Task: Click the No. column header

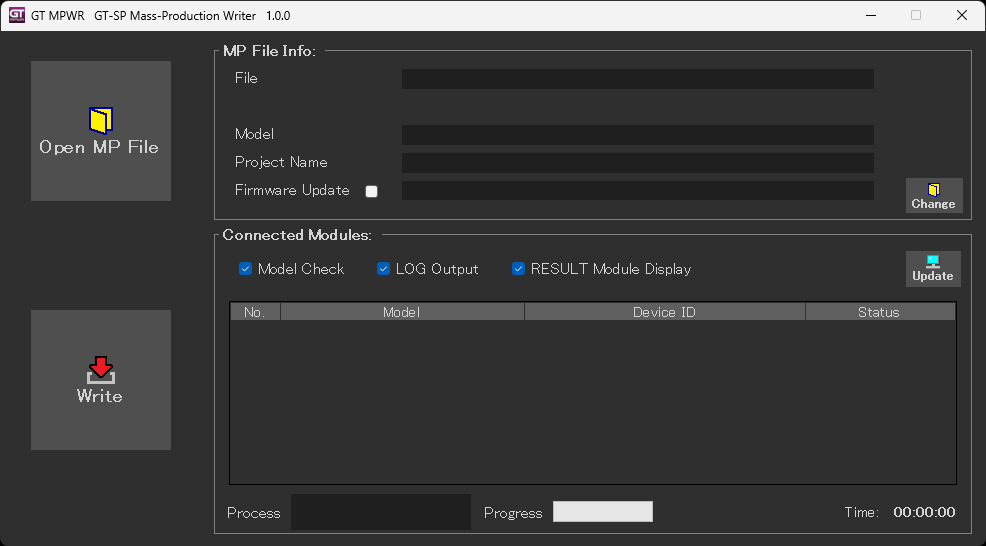Action: click(x=255, y=312)
